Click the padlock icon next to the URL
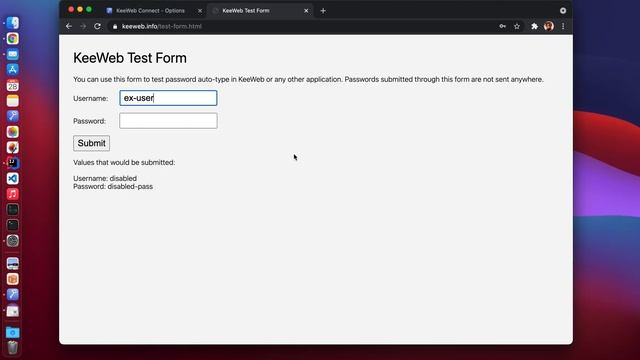This screenshot has width=640, height=360. coord(115,27)
